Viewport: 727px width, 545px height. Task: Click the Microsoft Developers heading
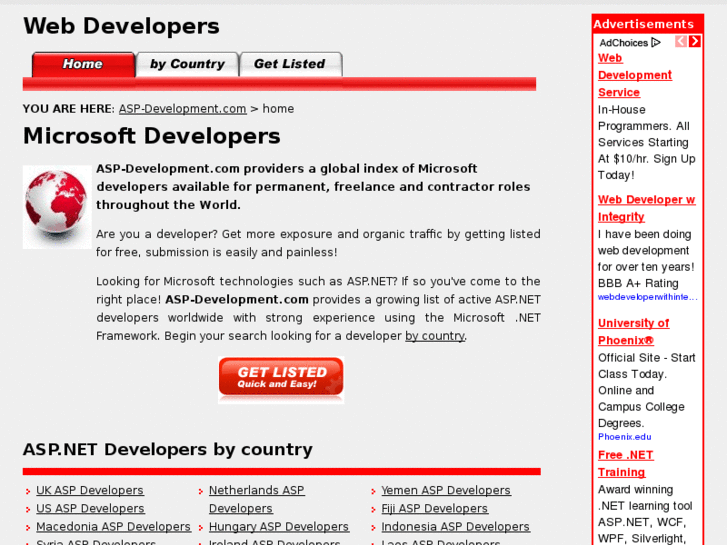[152, 136]
